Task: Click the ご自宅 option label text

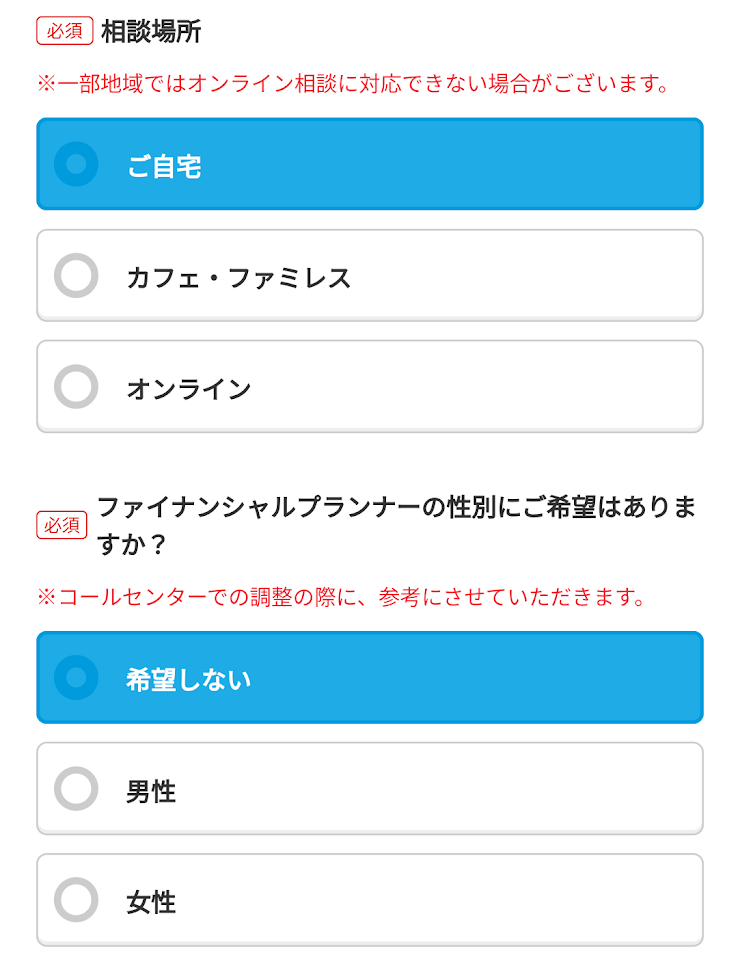Action: point(164,166)
